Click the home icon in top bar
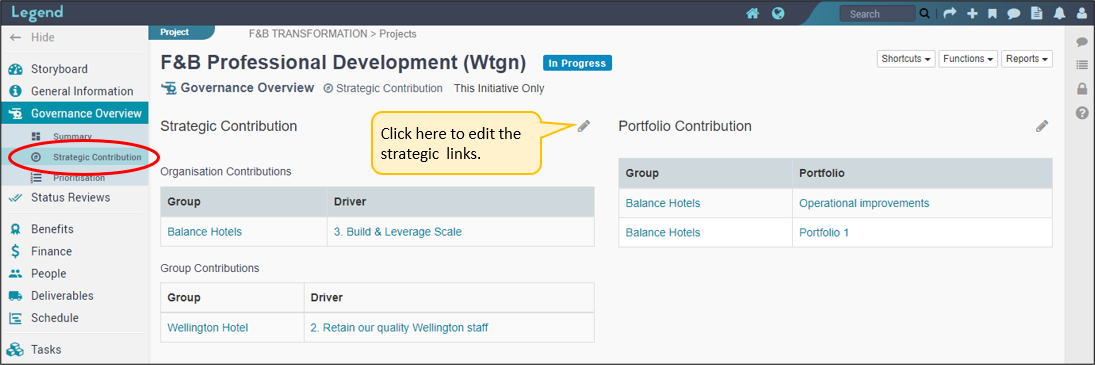The width and height of the screenshot is (1095, 365). click(x=752, y=13)
